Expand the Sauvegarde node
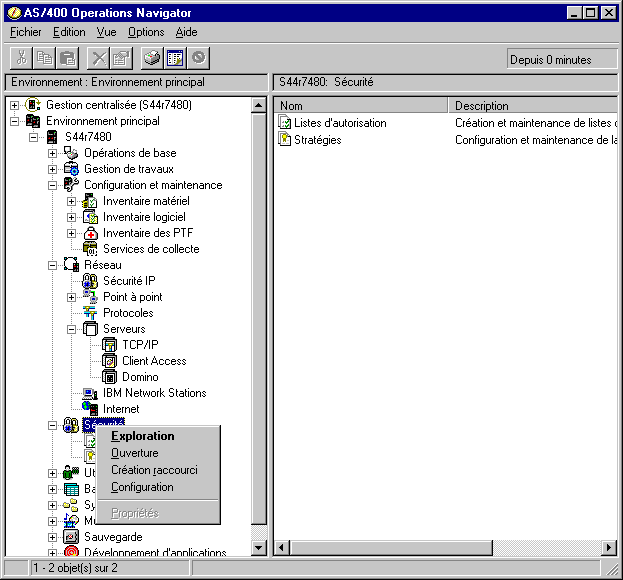Screen dimensions: 623x580 tap(52, 537)
